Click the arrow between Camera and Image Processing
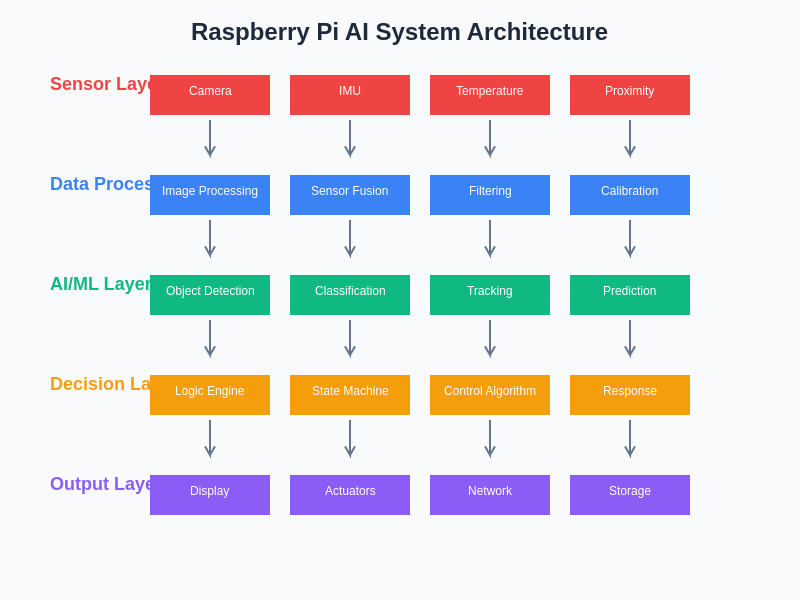Screen dimensions: 800x600 [210, 139]
